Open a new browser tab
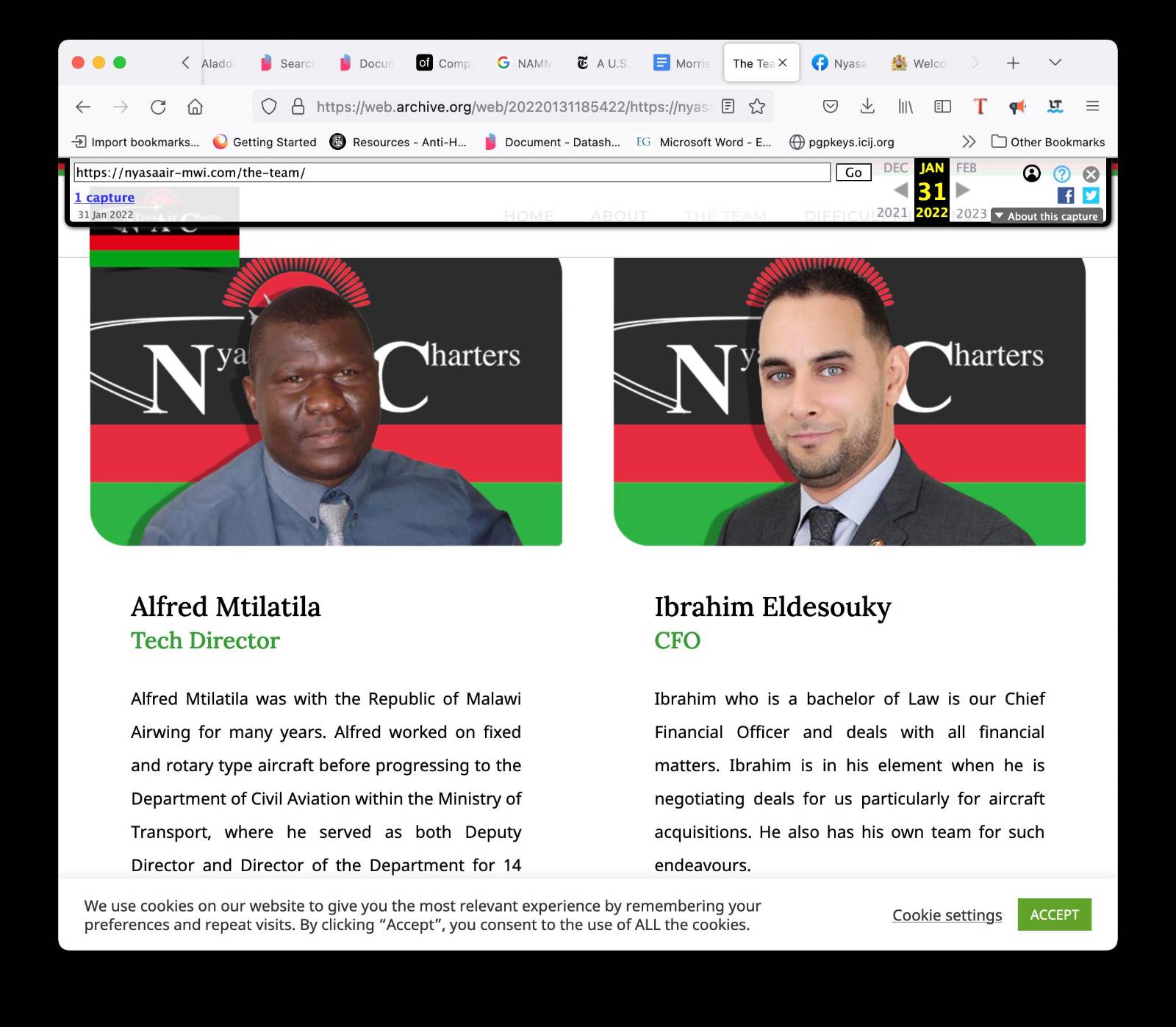 [x=1013, y=63]
